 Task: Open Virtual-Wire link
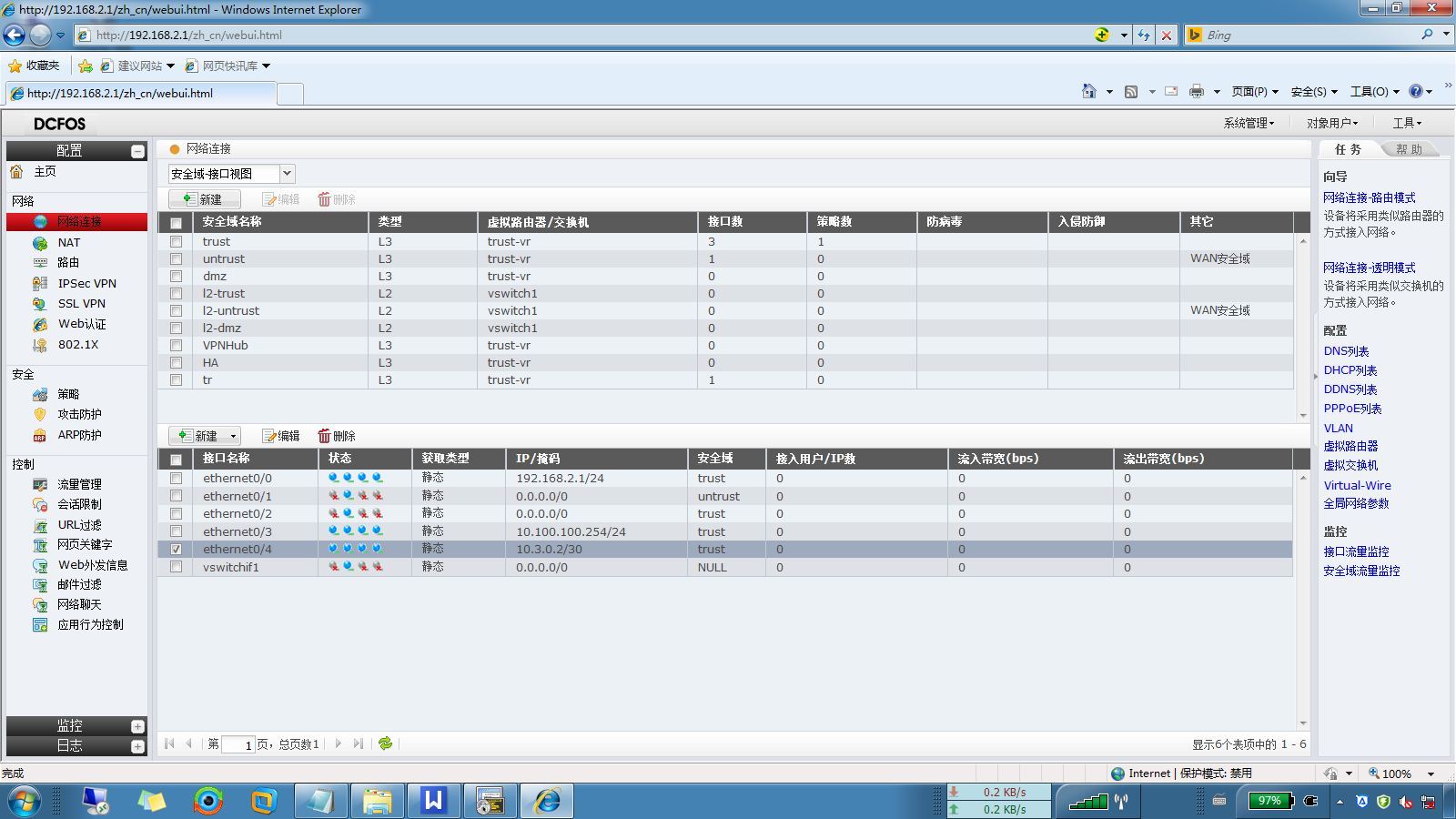click(x=1357, y=485)
